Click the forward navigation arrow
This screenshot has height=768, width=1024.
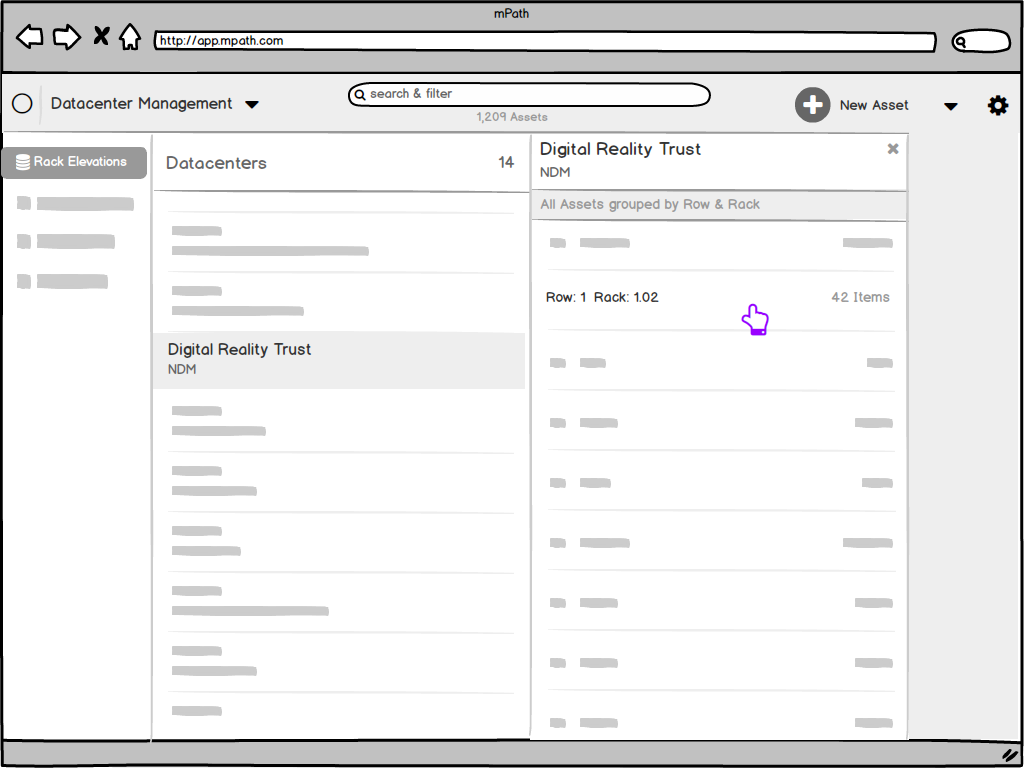click(x=66, y=36)
